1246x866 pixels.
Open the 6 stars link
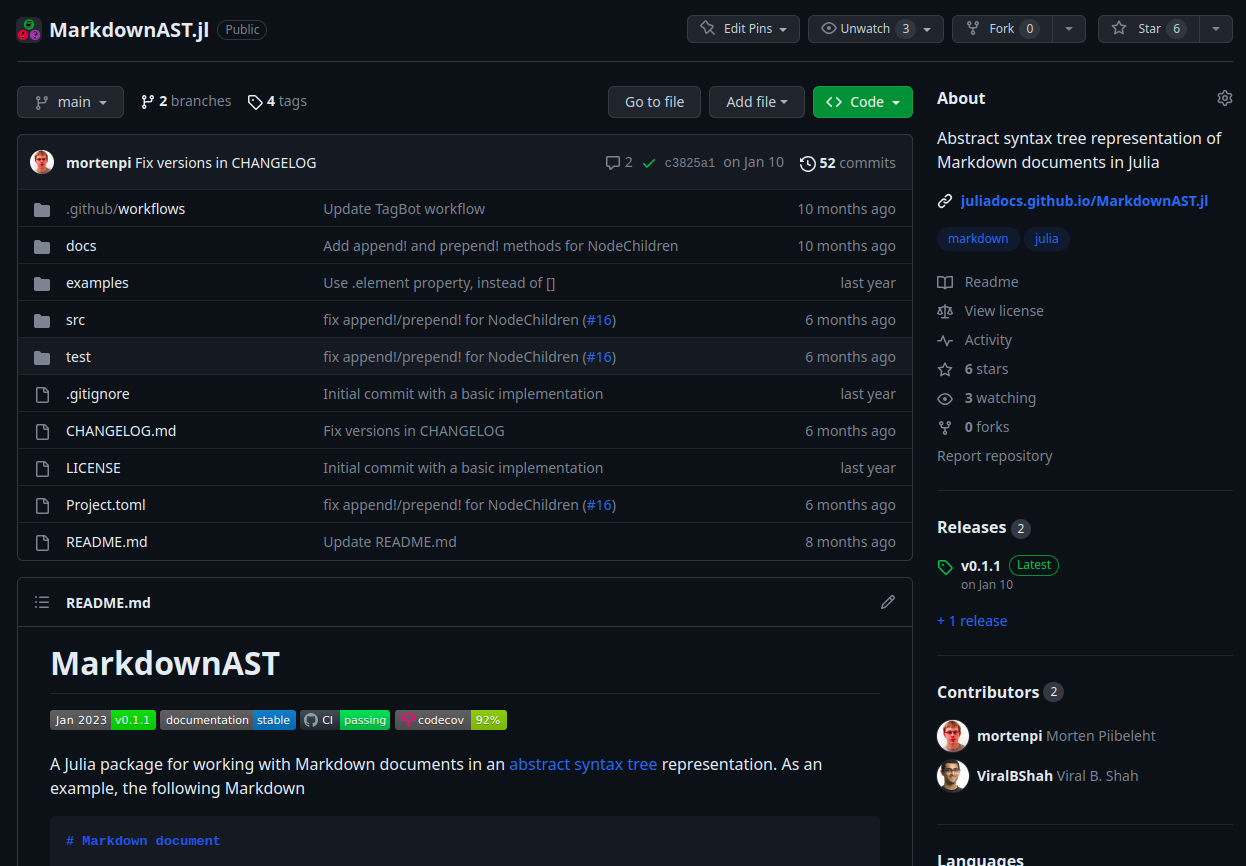(973, 369)
